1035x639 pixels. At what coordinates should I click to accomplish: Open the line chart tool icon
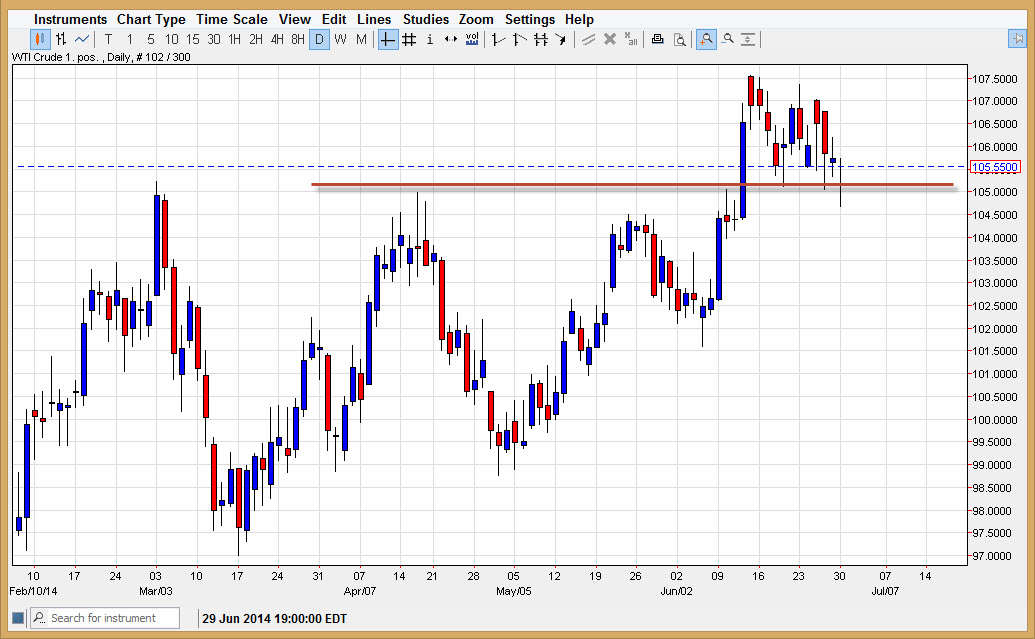[81, 39]
